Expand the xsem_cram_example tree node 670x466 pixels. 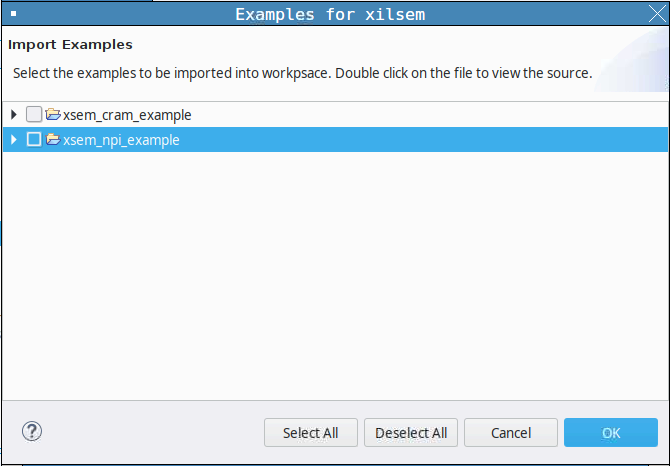pyautogui.click(x=14, y=115)
